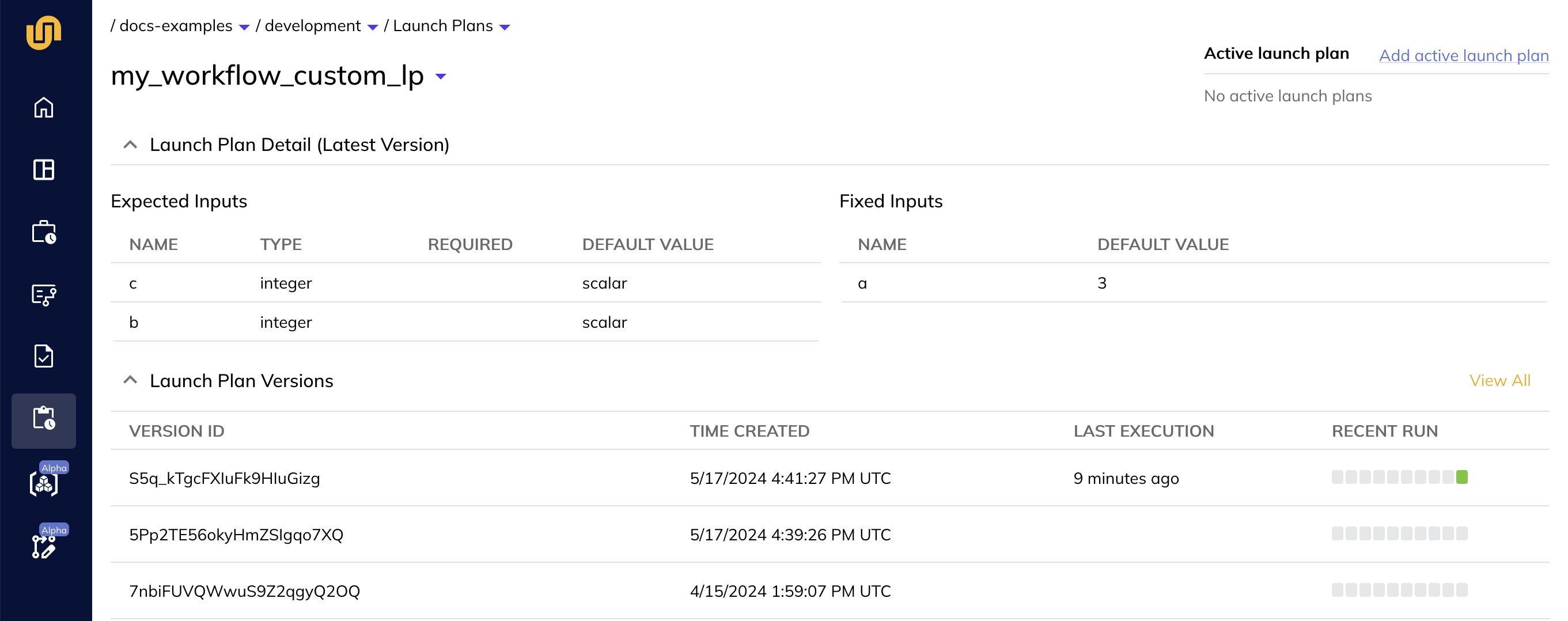1568x621 pixels.
Task: Open version 7nbiFUVQWwuS9Z2qgyQ2OQ
Action: tap(245, 591)
